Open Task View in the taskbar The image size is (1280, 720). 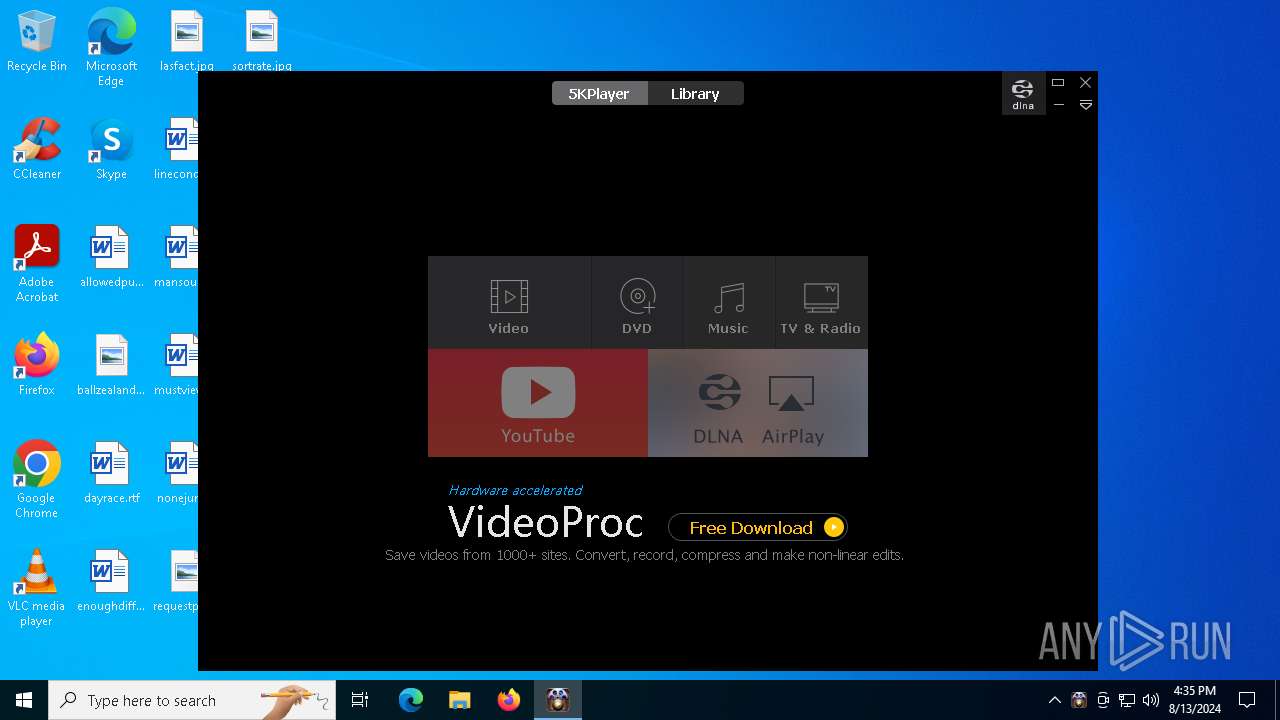click(360, 700)
